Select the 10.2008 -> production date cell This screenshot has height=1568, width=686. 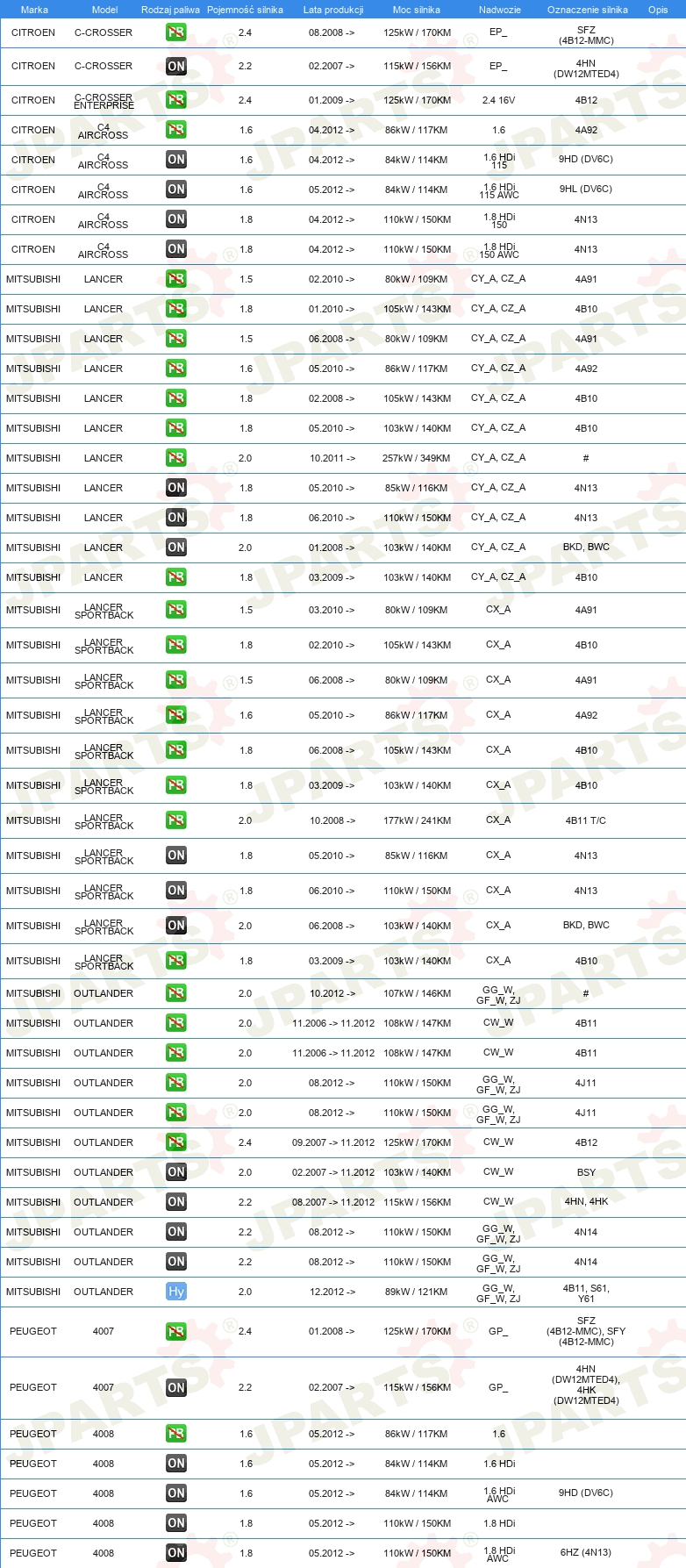pyautogui.click(x=332, y=820)
